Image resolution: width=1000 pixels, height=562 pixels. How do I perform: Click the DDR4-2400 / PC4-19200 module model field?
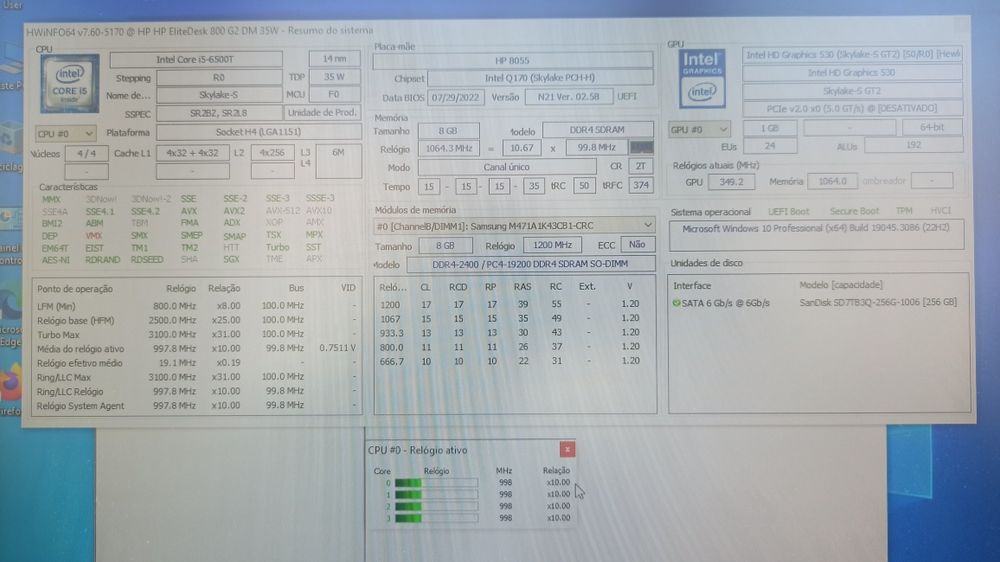[531, 264]
